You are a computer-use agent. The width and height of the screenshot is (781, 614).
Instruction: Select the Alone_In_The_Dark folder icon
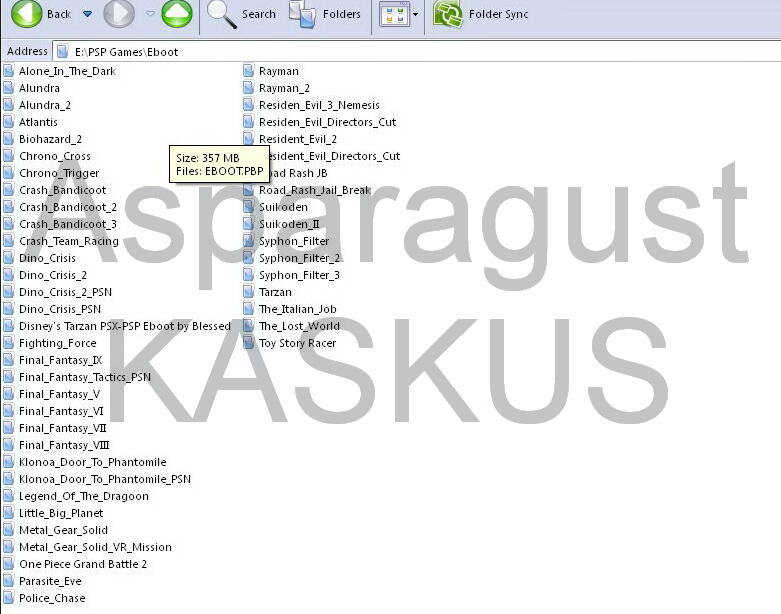8,71
